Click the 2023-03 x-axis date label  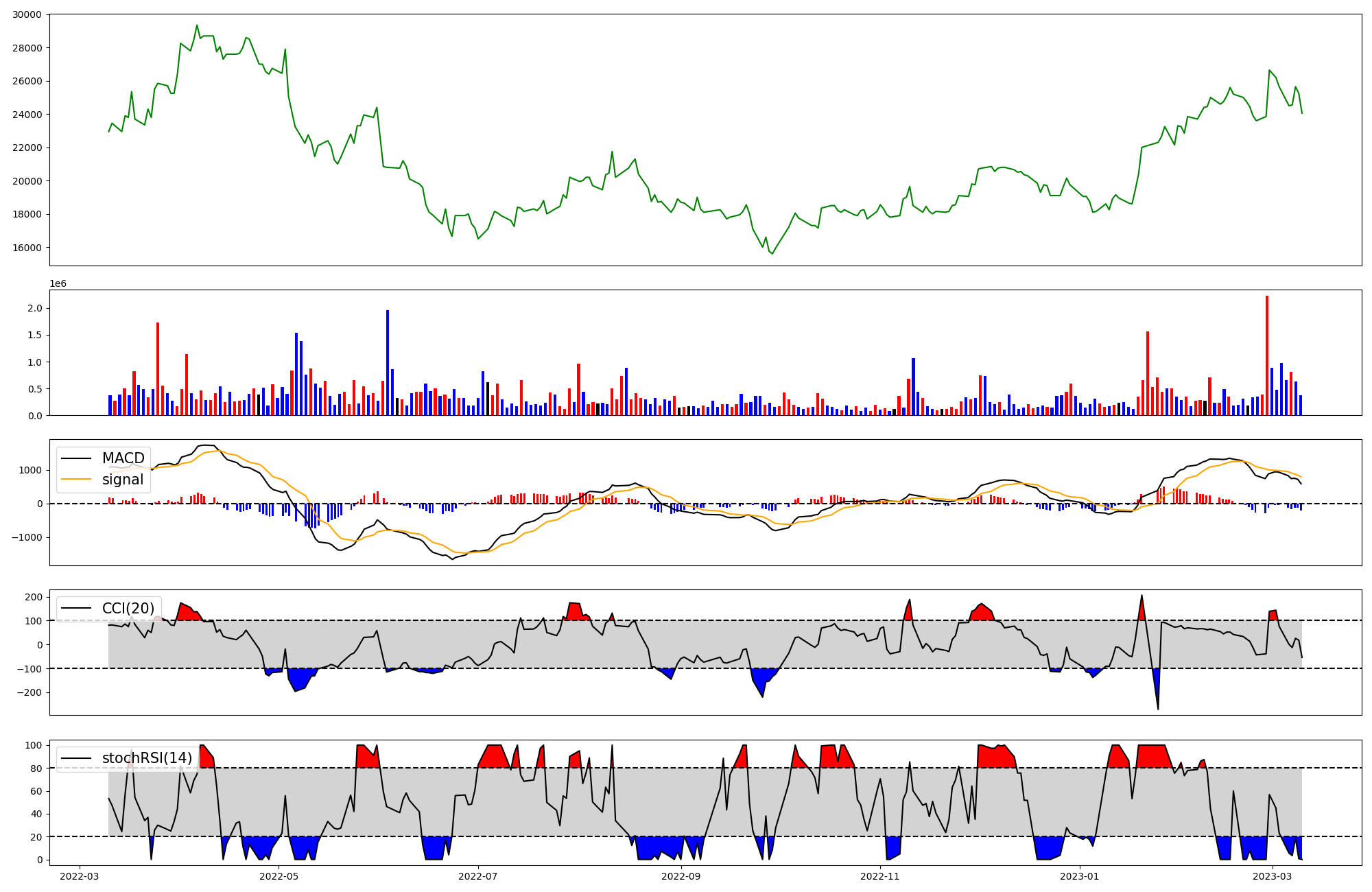[1273, 876]
